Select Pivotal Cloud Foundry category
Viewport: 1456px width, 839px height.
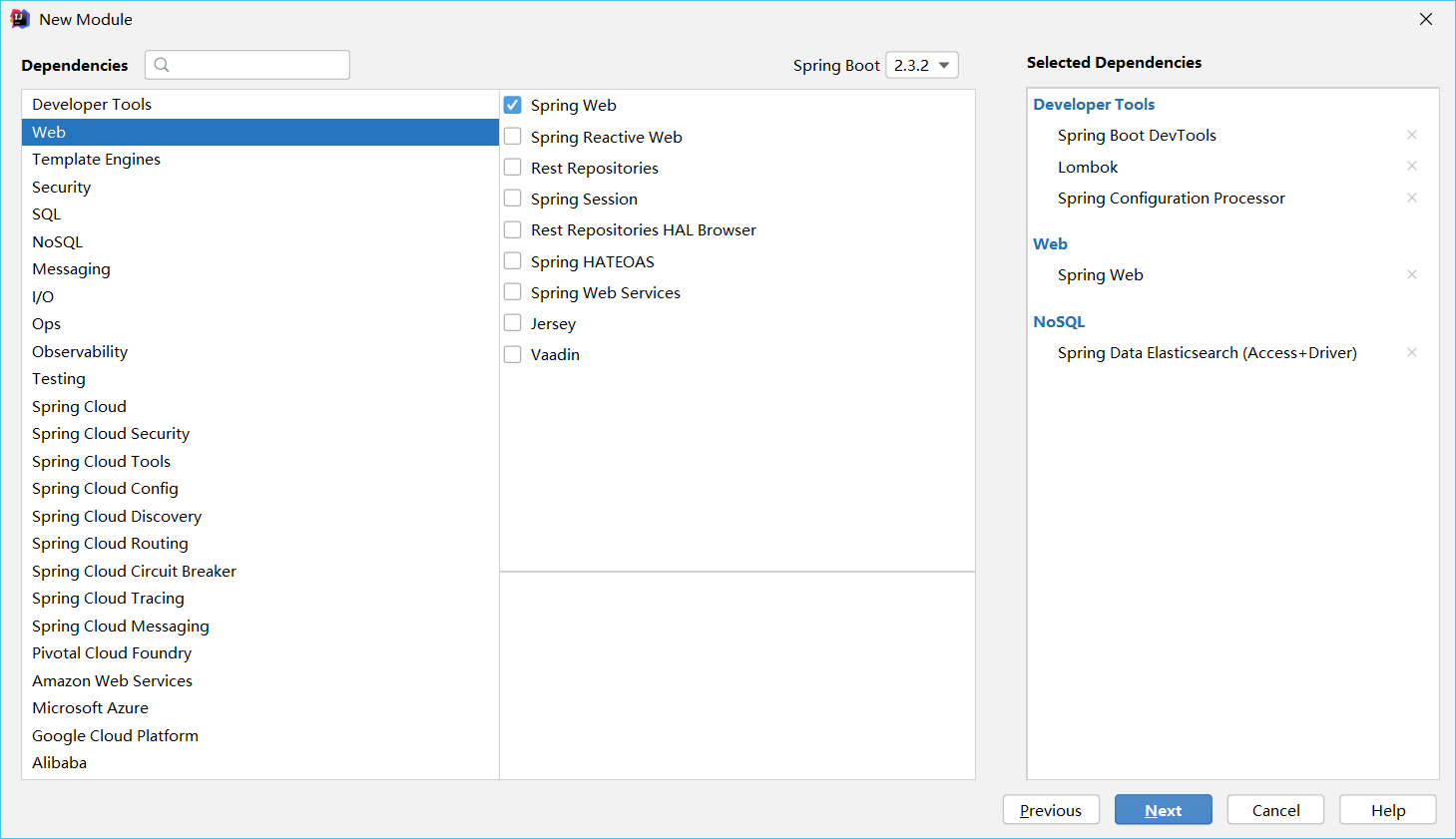(x=260, y=652)
